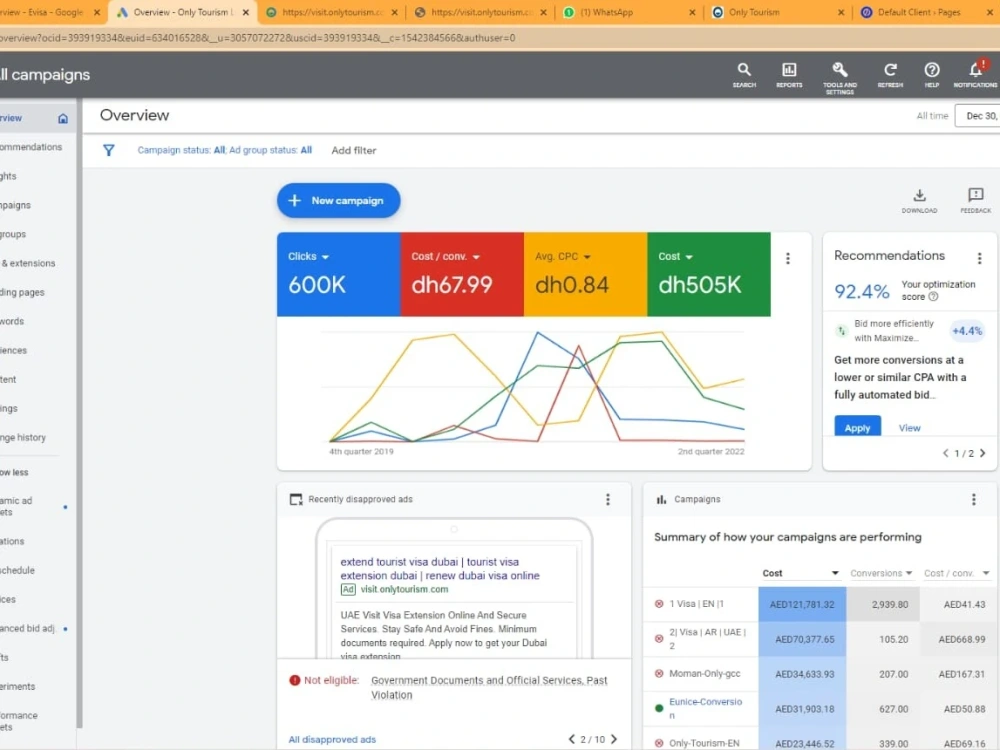Go to next recommendation page arrow
This screenshot has width=1000, height=750.
click(x=983, y=453)
